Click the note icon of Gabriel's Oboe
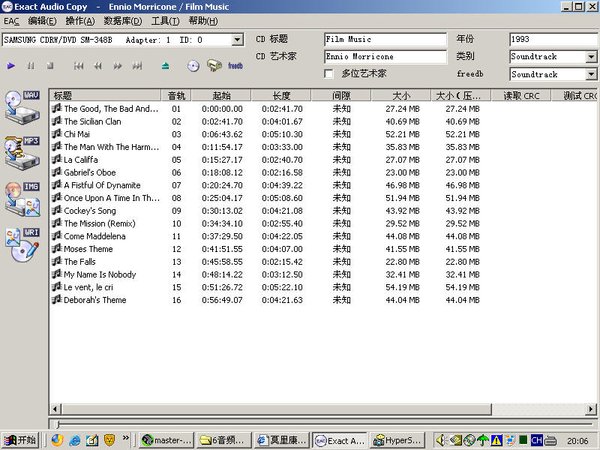600x450 pixels. tap(57, 172)
